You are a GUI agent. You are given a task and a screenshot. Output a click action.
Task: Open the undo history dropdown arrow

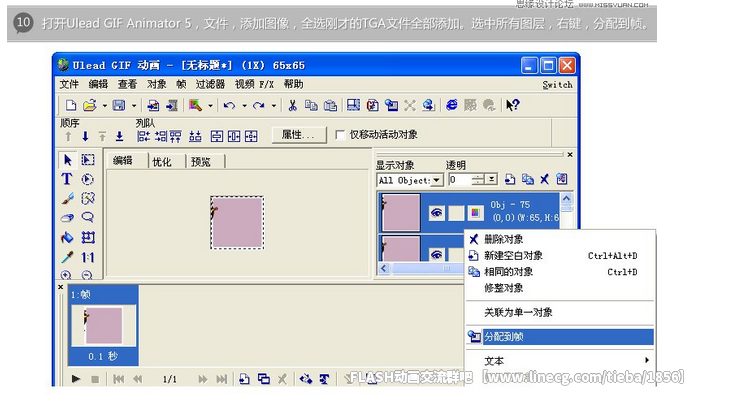click(x=244, y=106)
